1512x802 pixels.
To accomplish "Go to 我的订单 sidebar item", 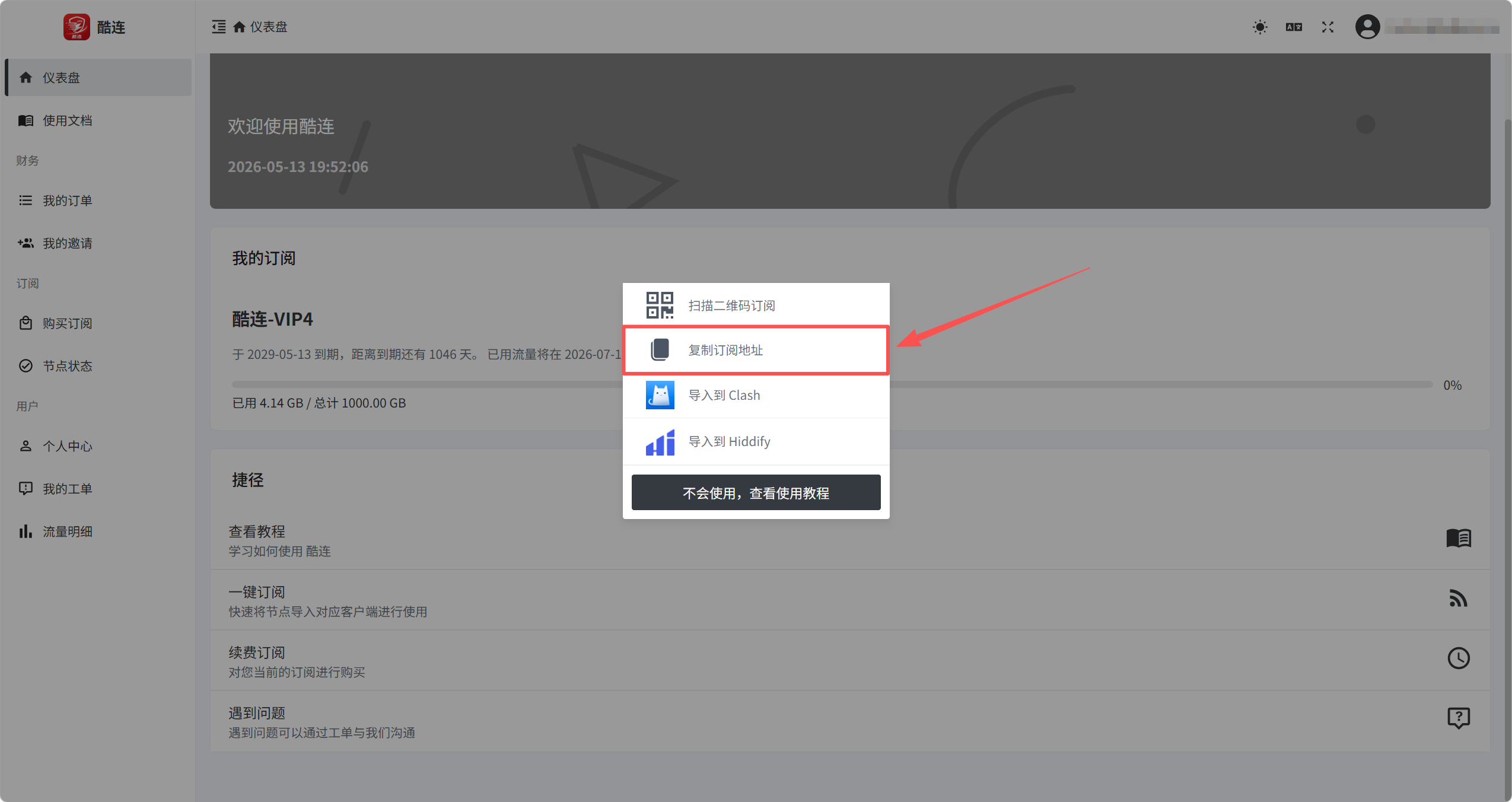I will (98, 200).
